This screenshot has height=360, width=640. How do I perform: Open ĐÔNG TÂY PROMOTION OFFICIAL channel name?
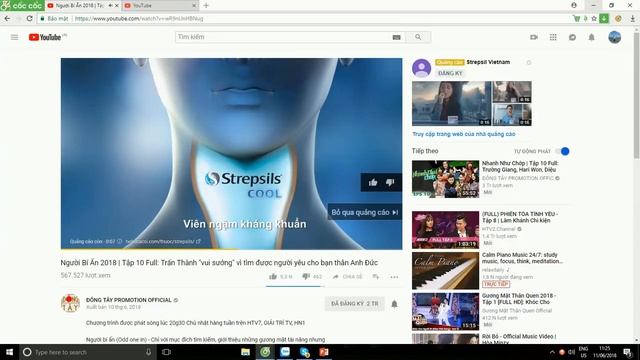tap(129, 300)
